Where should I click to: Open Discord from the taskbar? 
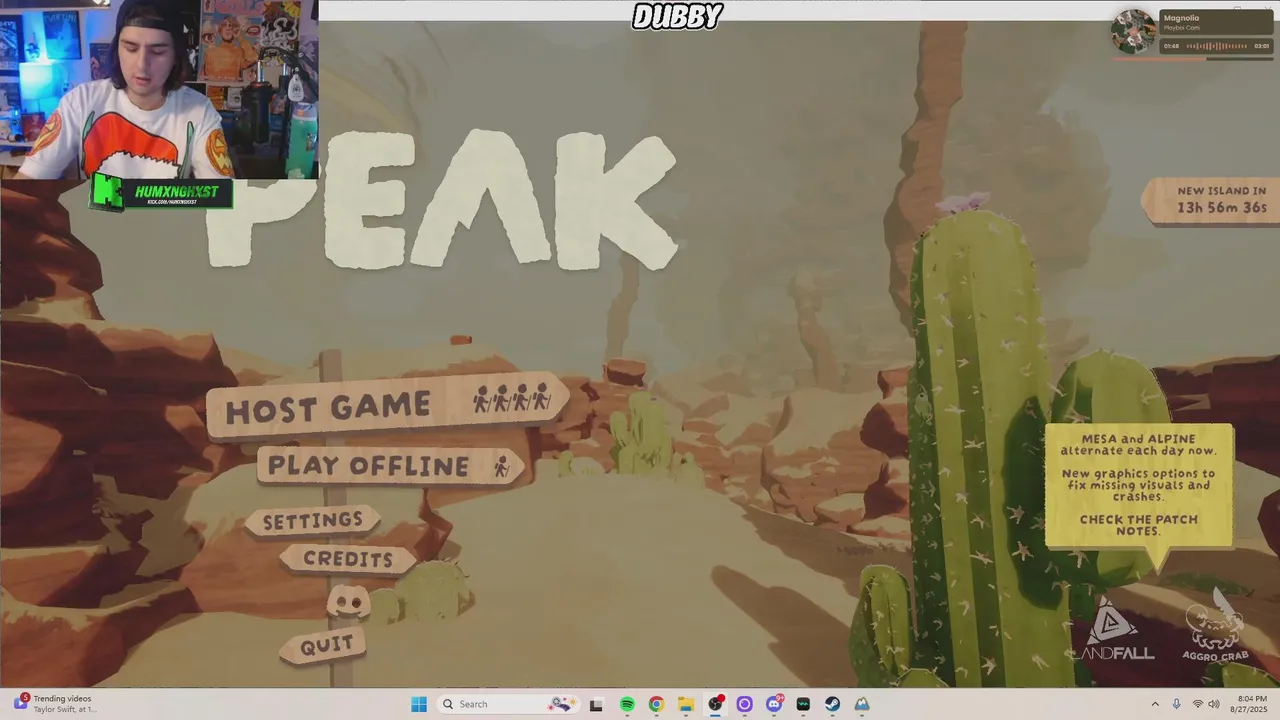774,704
